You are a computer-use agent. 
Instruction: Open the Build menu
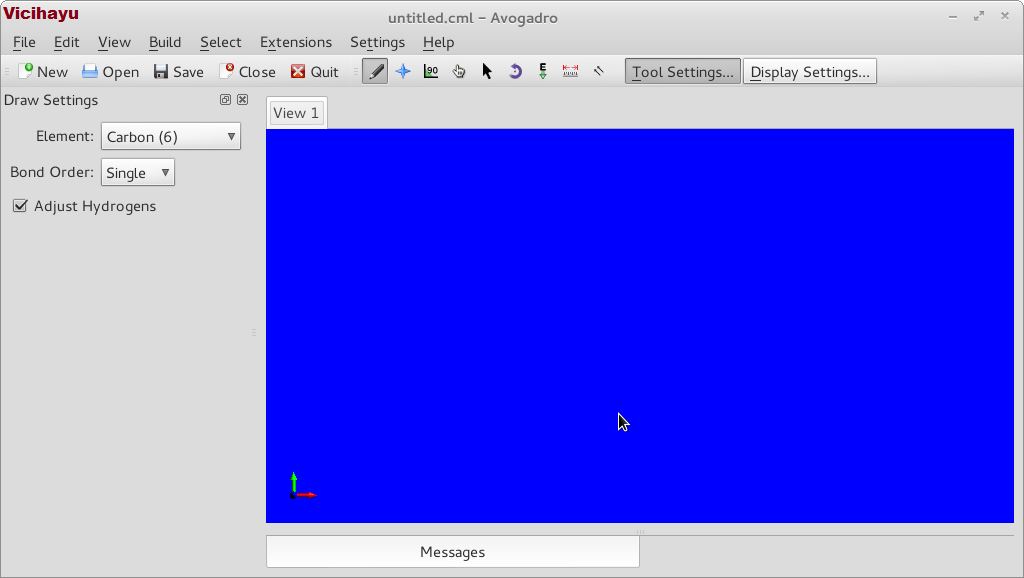(165, 42)
